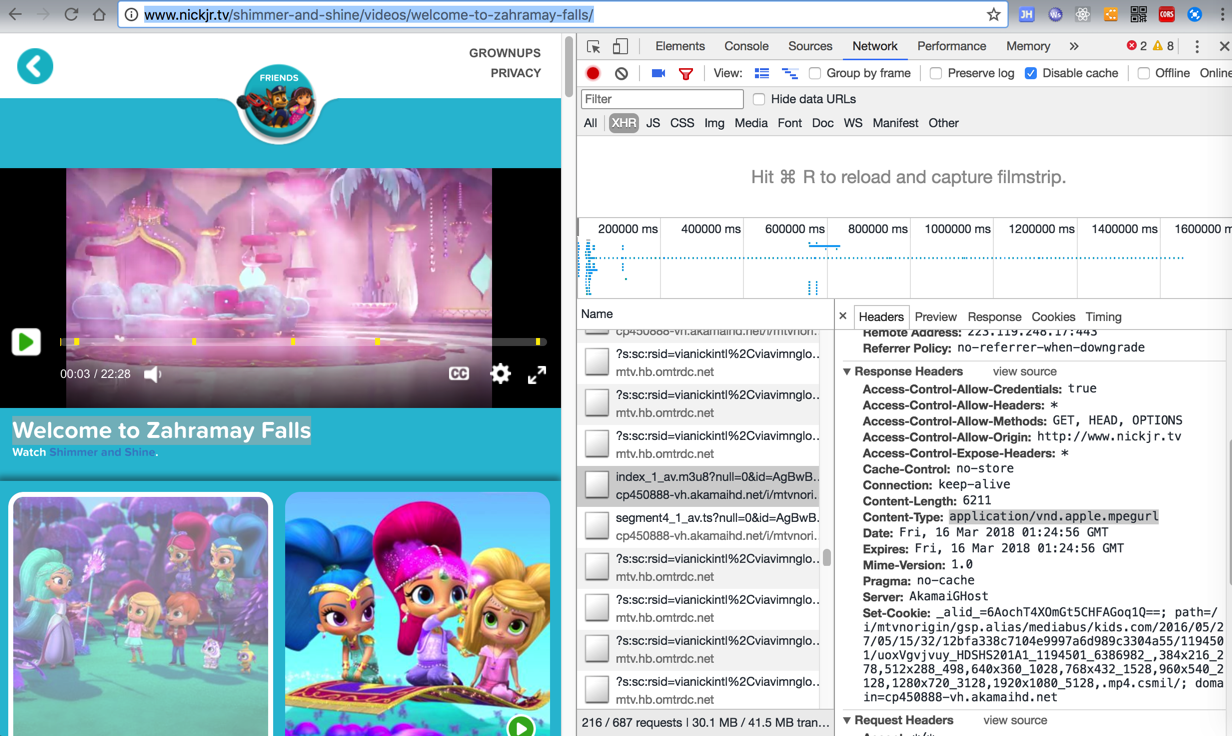Select the JS filter type
The image size is (1232, 736).
coord(653,123)
